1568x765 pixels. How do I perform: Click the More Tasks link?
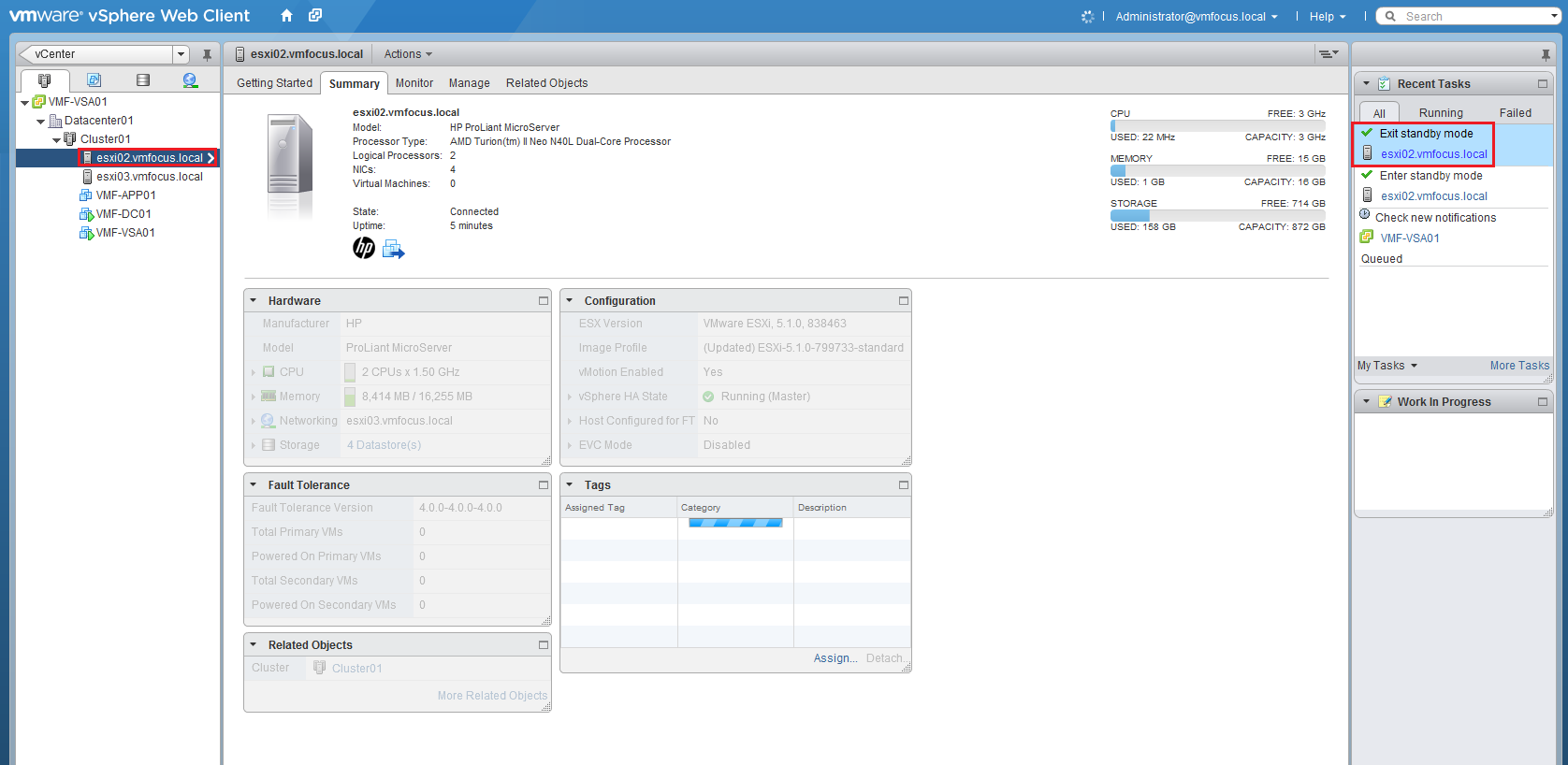coord(1518,366)
